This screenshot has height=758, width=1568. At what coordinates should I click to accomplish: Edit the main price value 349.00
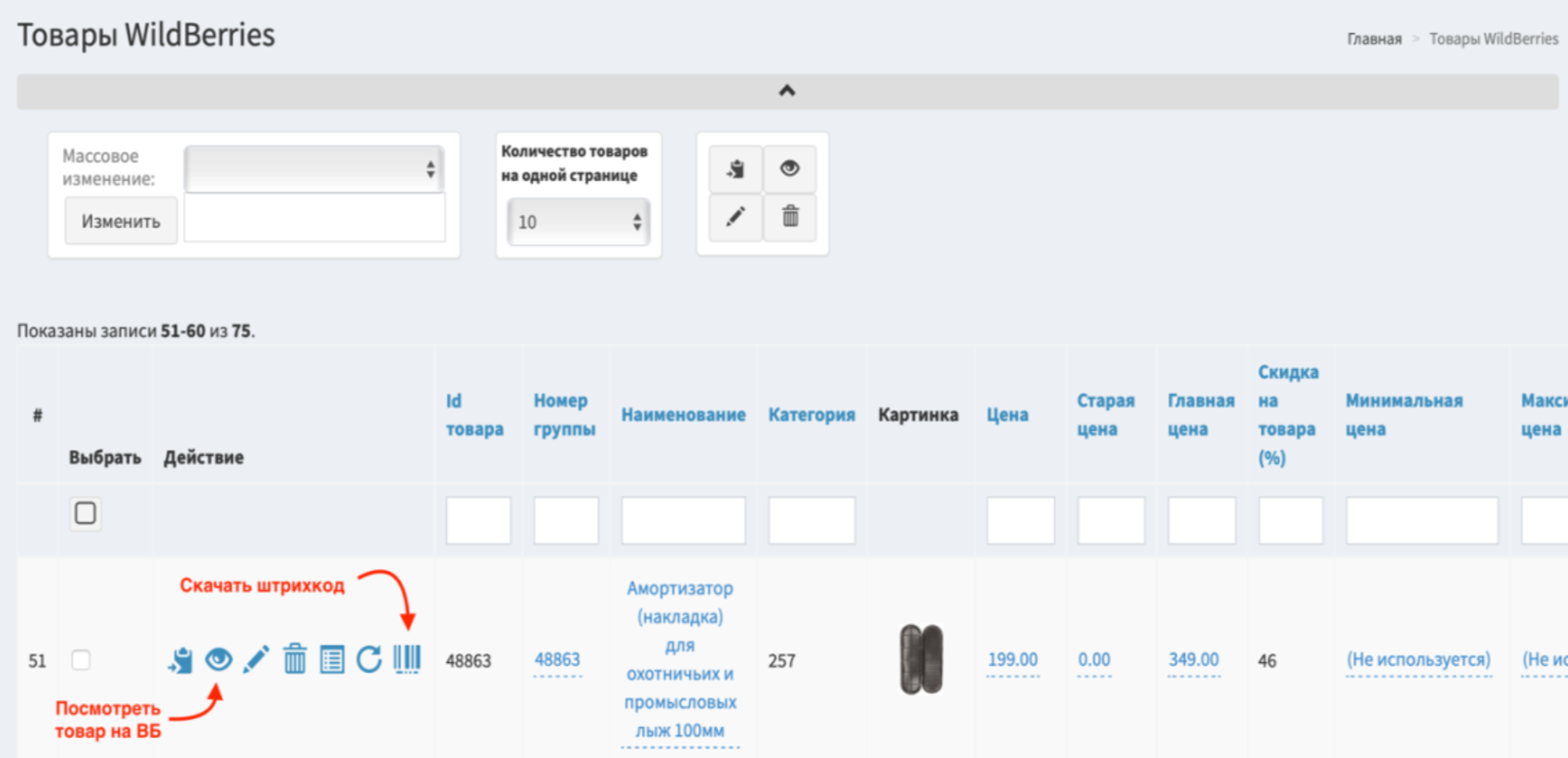click(x=1193, y=660)
